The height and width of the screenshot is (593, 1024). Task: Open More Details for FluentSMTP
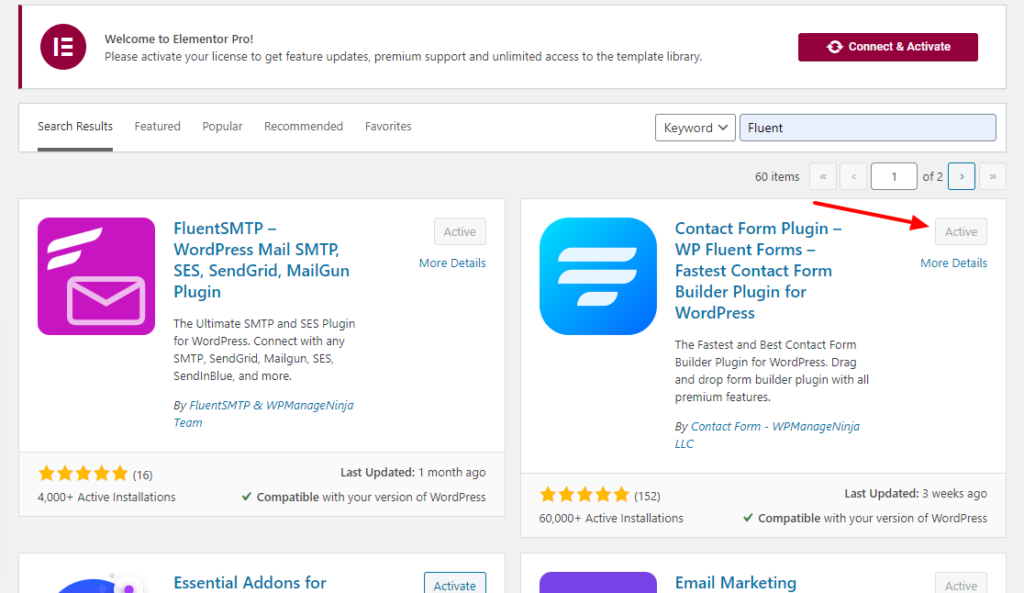click(452, 263)
